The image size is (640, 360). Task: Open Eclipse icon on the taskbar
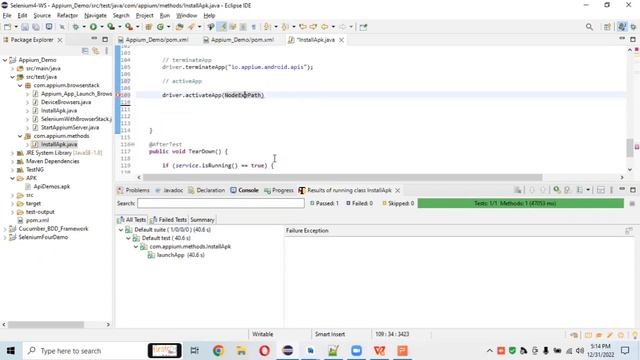tap(288, 351)
